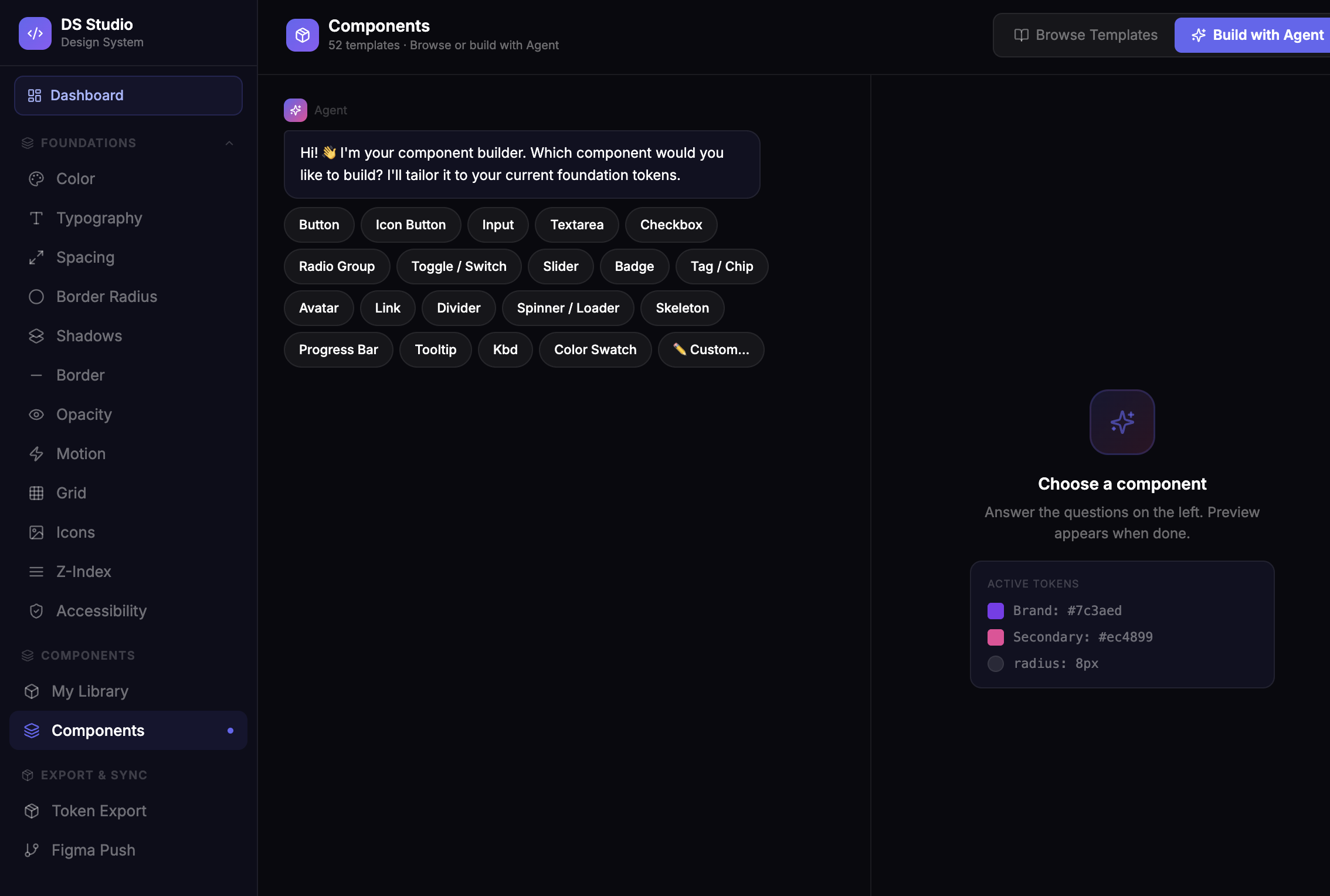1330x896 pixels.
Task: Click the Z-Index lines icon
Action: 36,572
